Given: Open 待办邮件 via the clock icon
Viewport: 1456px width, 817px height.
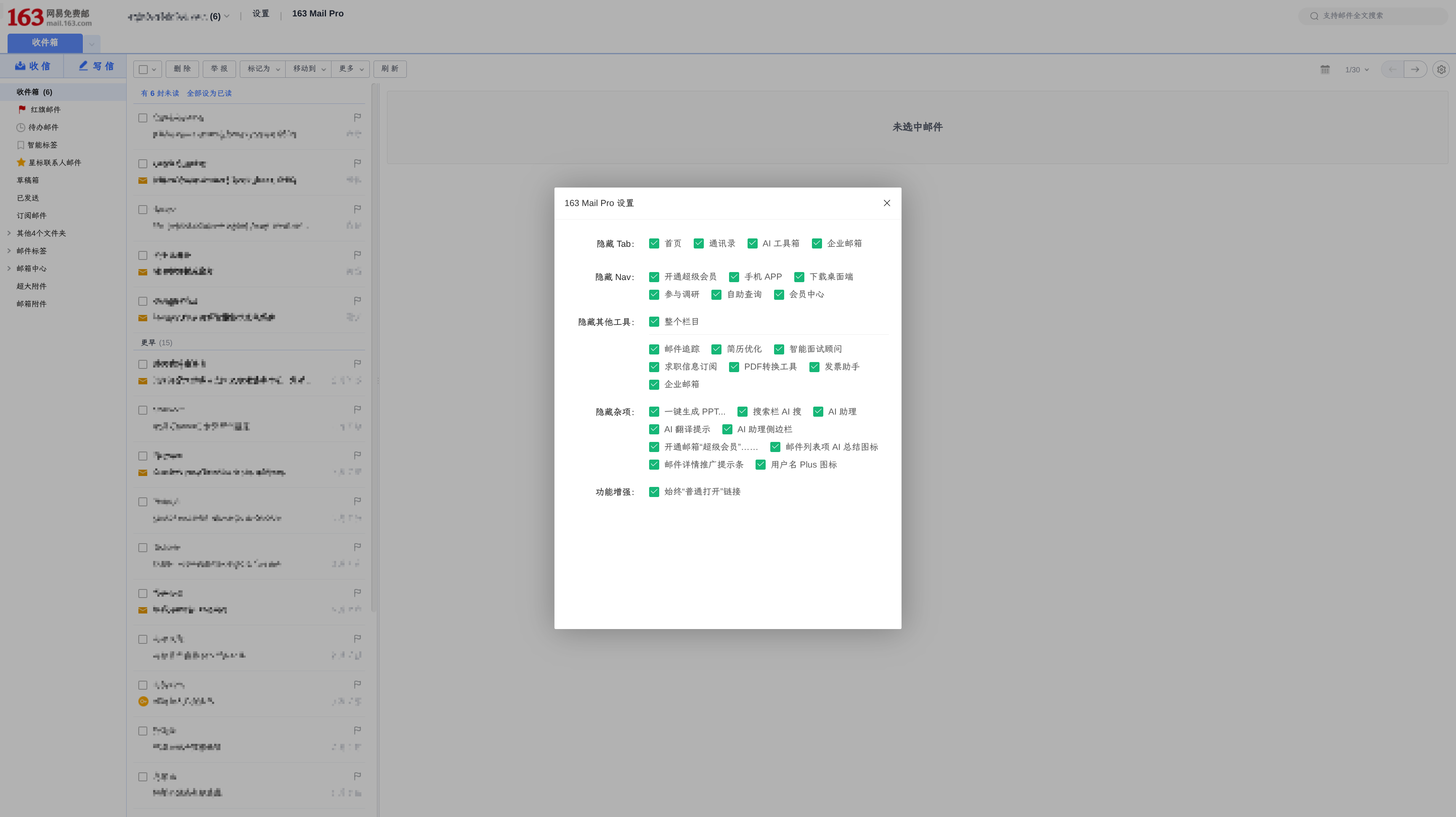Looking at the screenshot, I should pyautogui.click(x=20, y=127).
